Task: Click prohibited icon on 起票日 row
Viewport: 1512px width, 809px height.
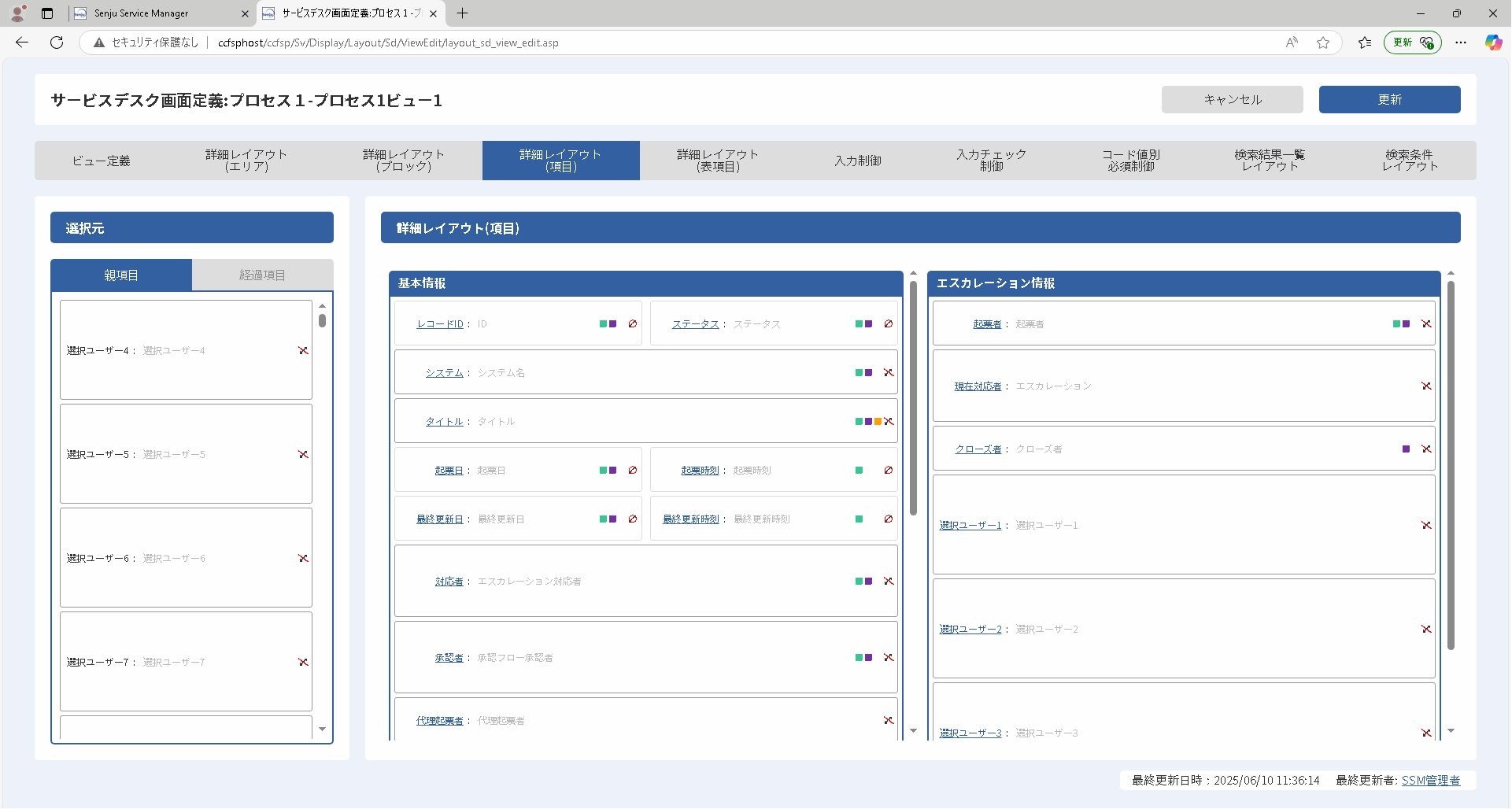Action: [633, 471]
